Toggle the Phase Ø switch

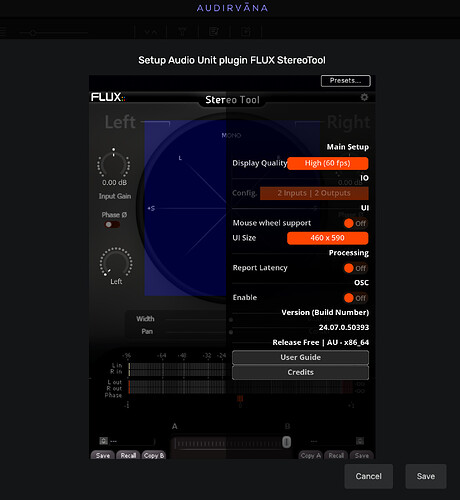pyautogui.click(x=112, y=224)
